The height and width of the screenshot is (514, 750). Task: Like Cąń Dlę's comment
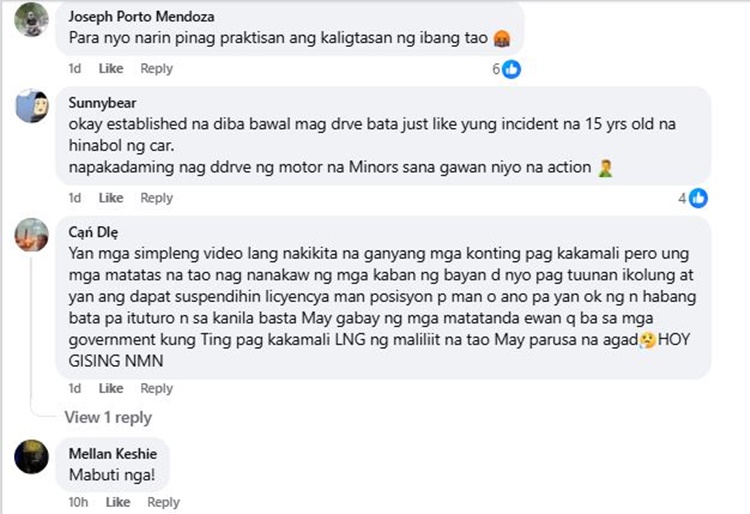tap(111, 388)
